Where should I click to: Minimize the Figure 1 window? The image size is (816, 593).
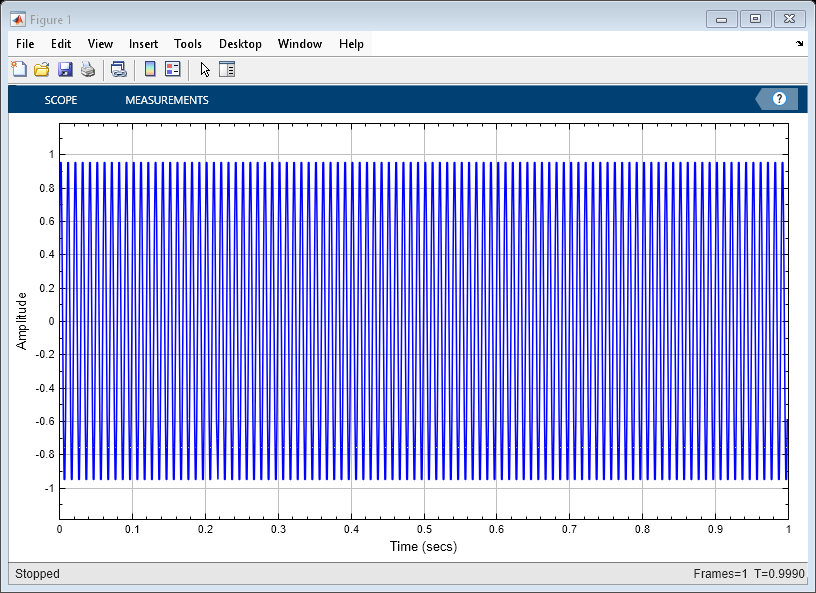[721, 20]
